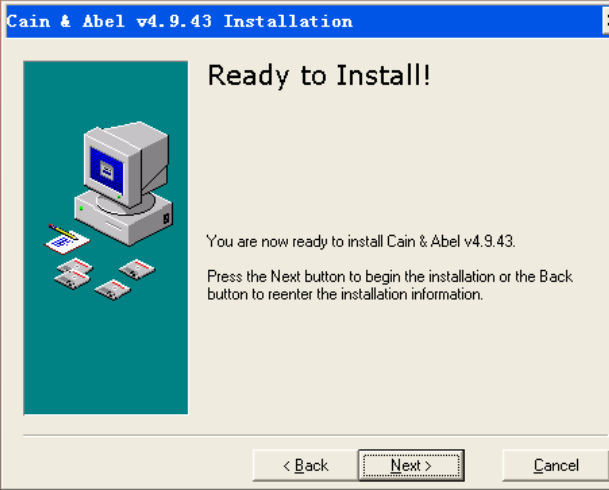Click the "Press the Next button" instruction paragraph
The height and width of the screenshot is (490, 609).
390,285
